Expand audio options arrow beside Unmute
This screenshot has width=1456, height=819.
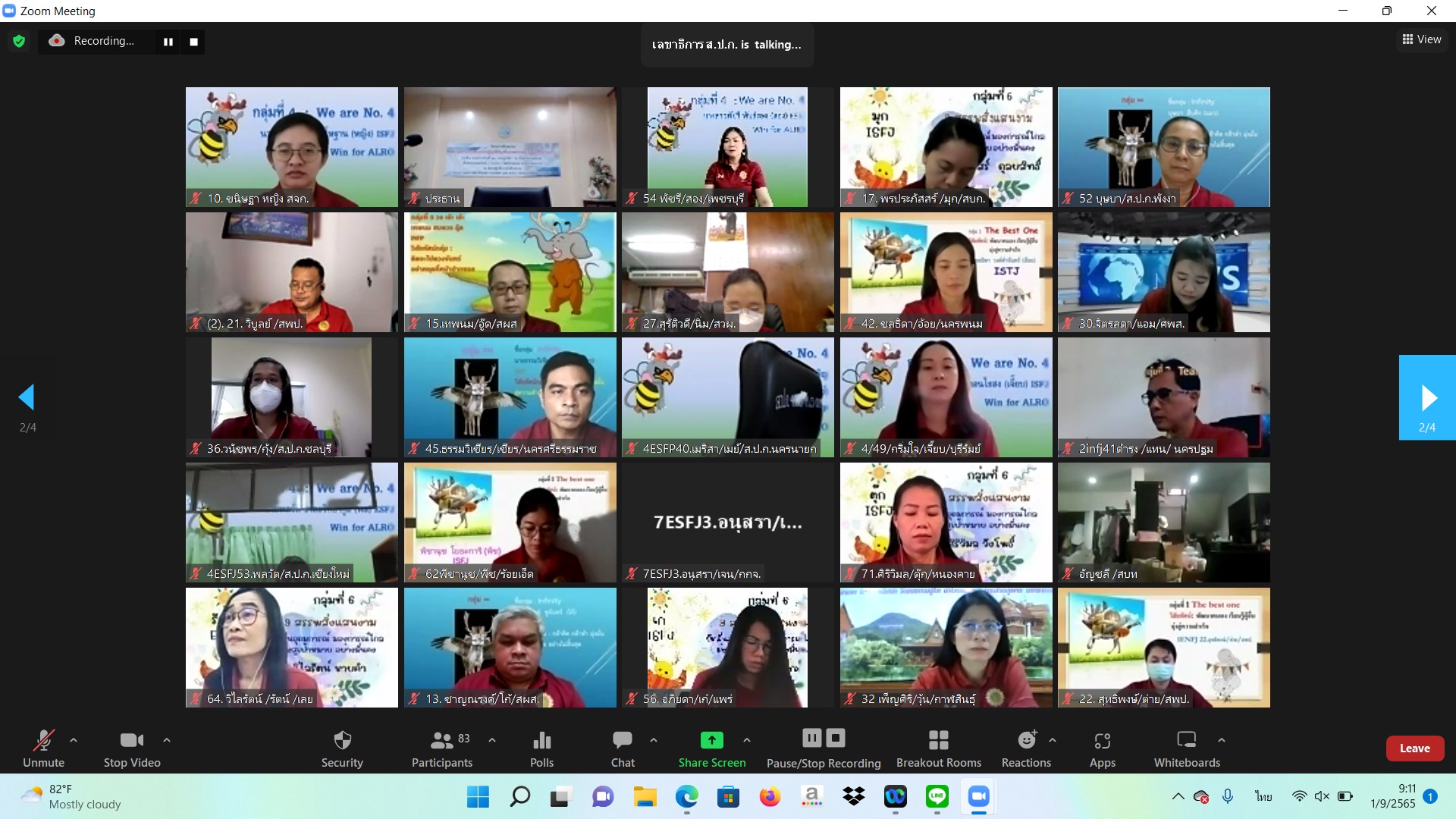coord(74,739)
